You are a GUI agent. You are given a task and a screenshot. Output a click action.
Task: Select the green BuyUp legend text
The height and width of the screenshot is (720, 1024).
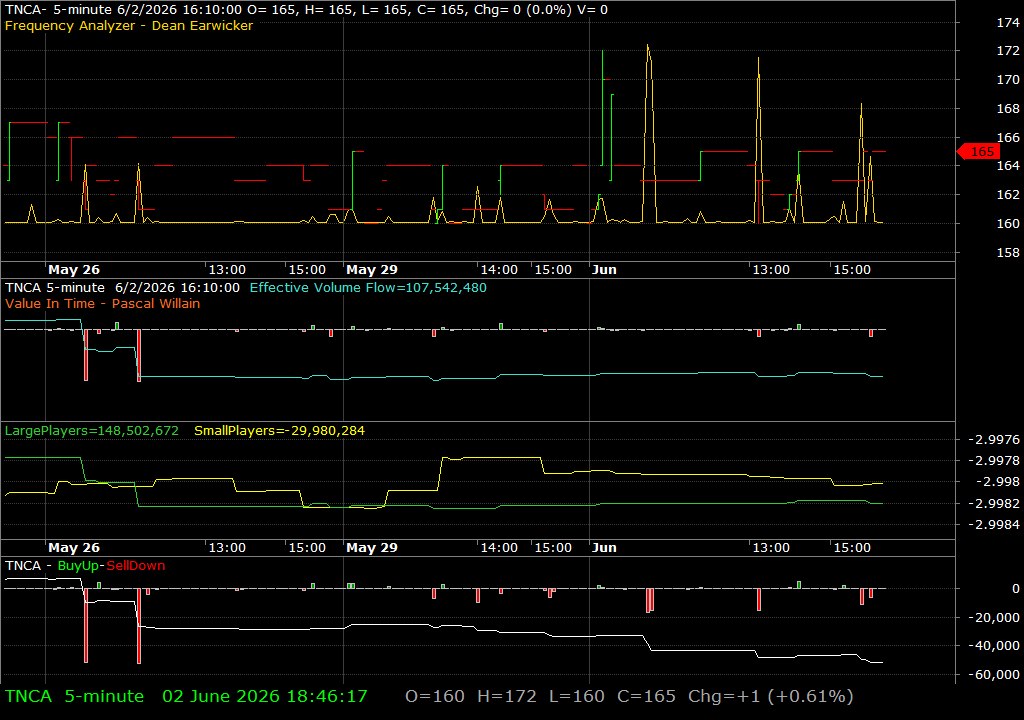[78, 566]
